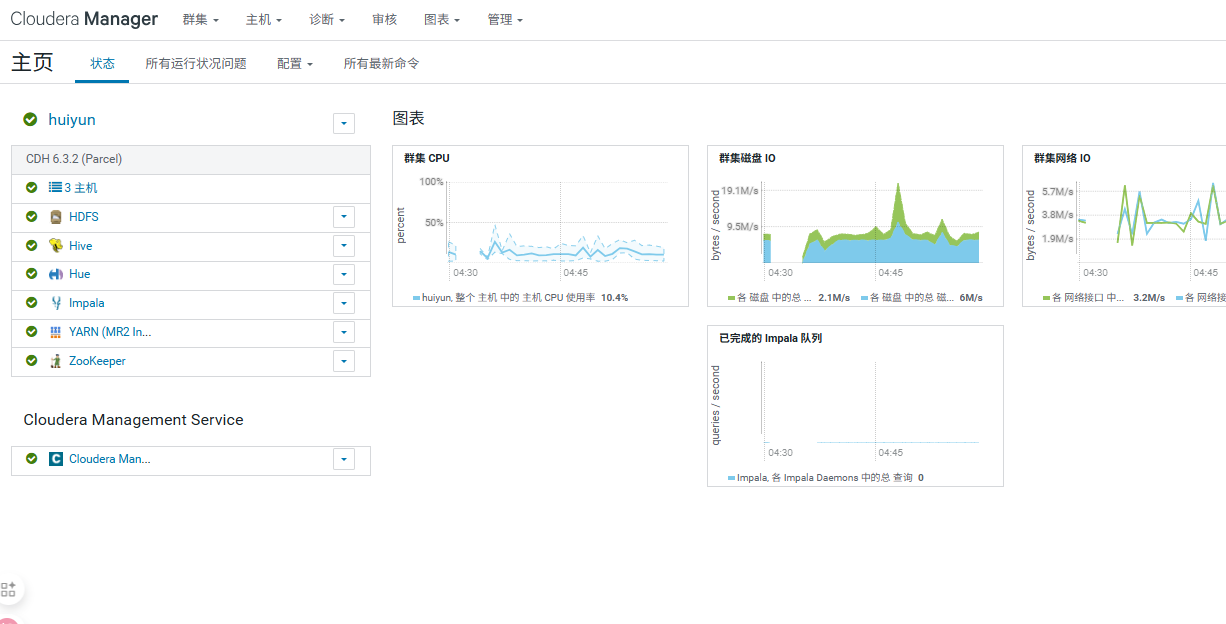This screenshot has height=624, width=1226.
Task: Click the disk legend entry showing 2.1M/s
Action: 789,298
